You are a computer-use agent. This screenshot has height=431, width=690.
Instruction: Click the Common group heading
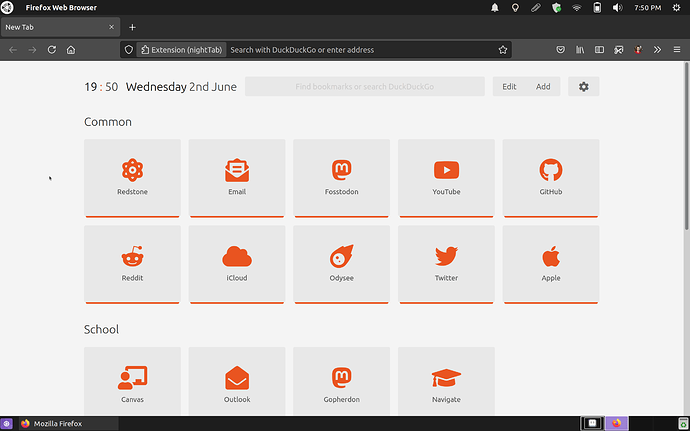(x=108, y=122)
